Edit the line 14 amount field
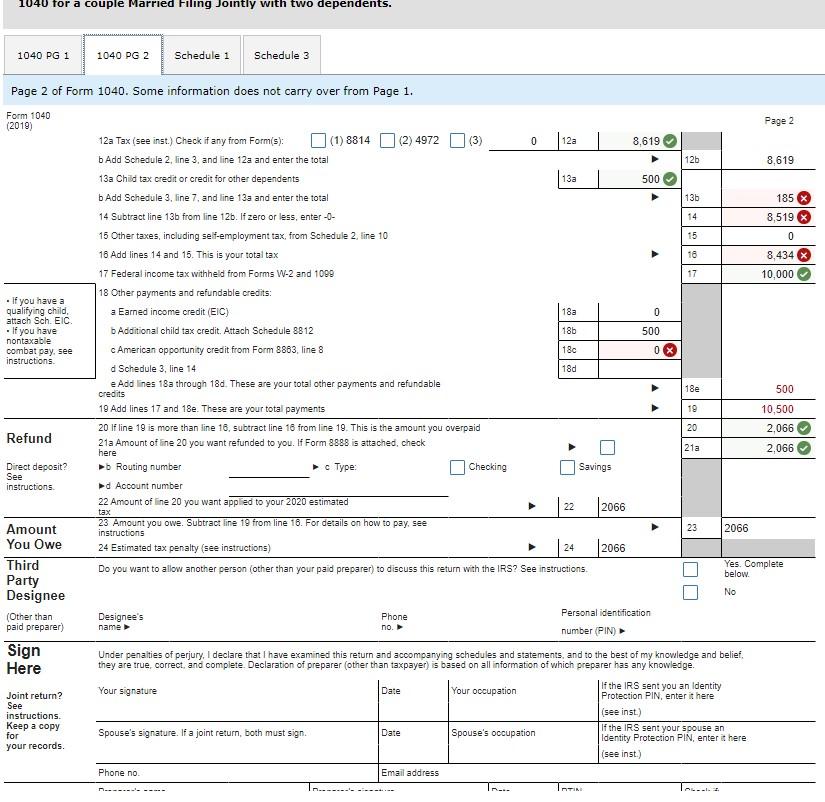 coord(768,217)
